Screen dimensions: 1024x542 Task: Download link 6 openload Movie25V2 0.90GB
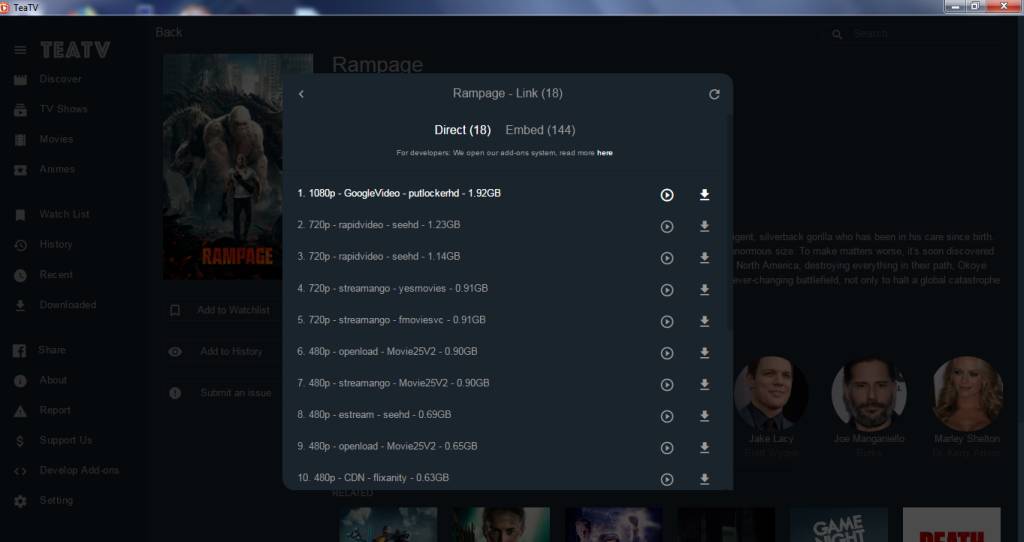[705, 353]
